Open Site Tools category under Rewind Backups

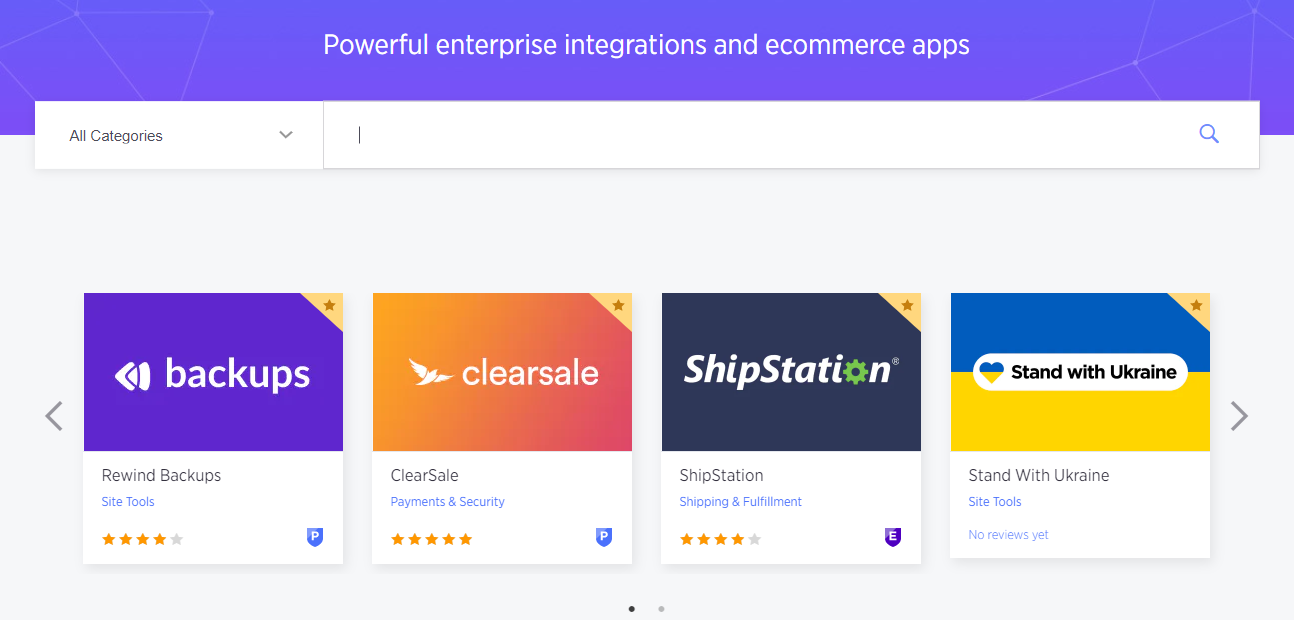[128, 502]
